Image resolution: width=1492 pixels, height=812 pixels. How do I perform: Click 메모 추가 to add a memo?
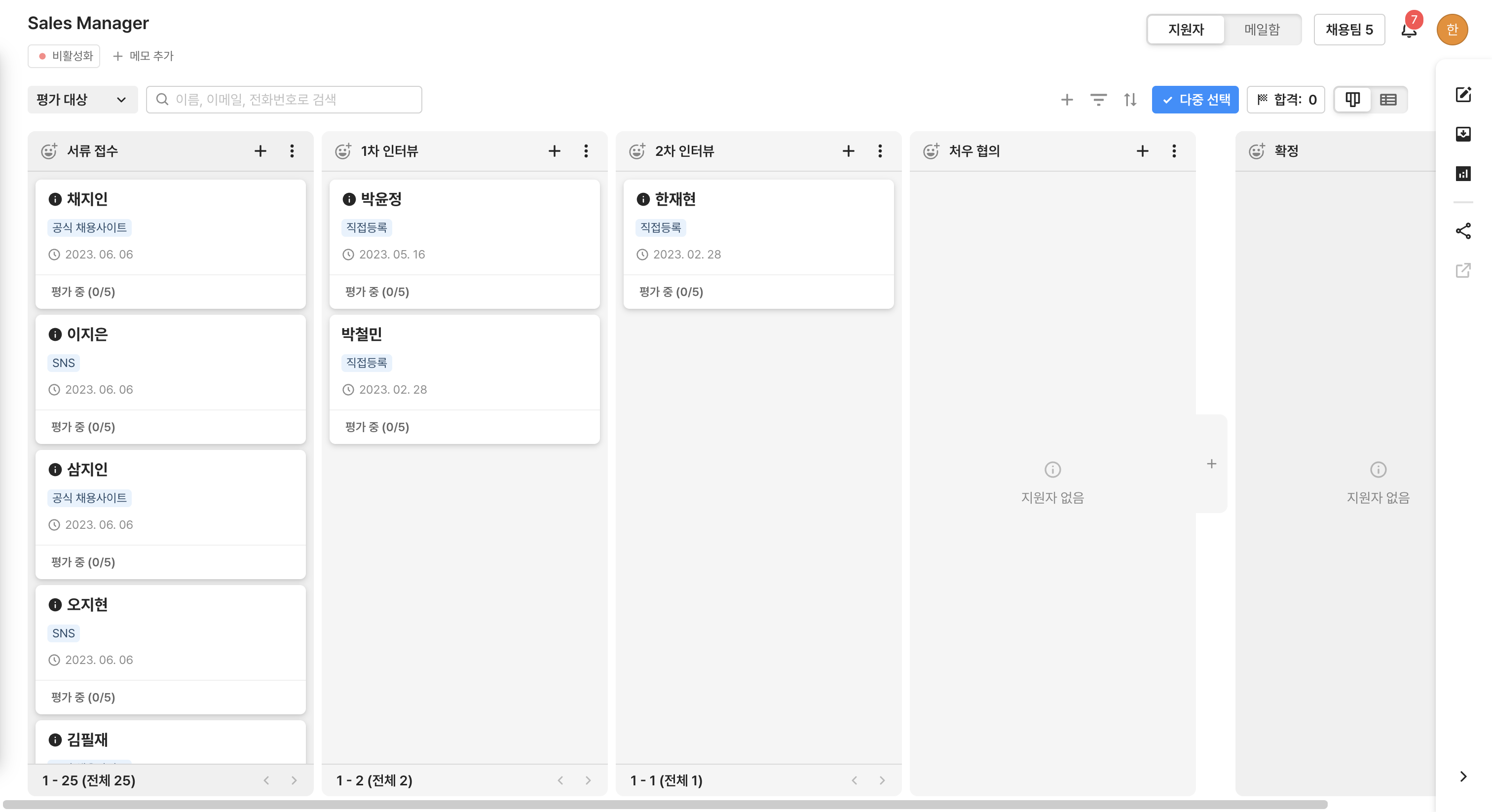(143, 56)
